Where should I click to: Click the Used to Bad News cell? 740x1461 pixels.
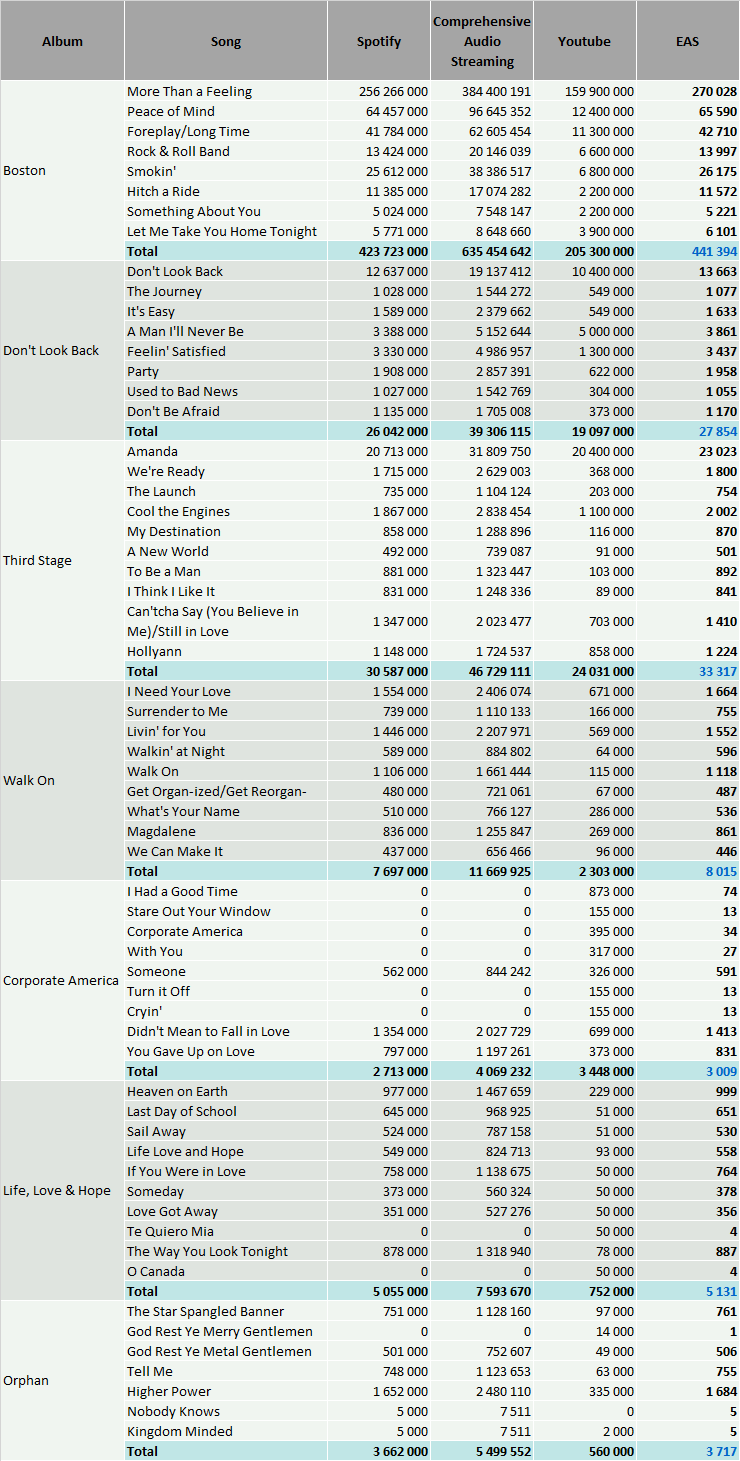coord(226,391)
